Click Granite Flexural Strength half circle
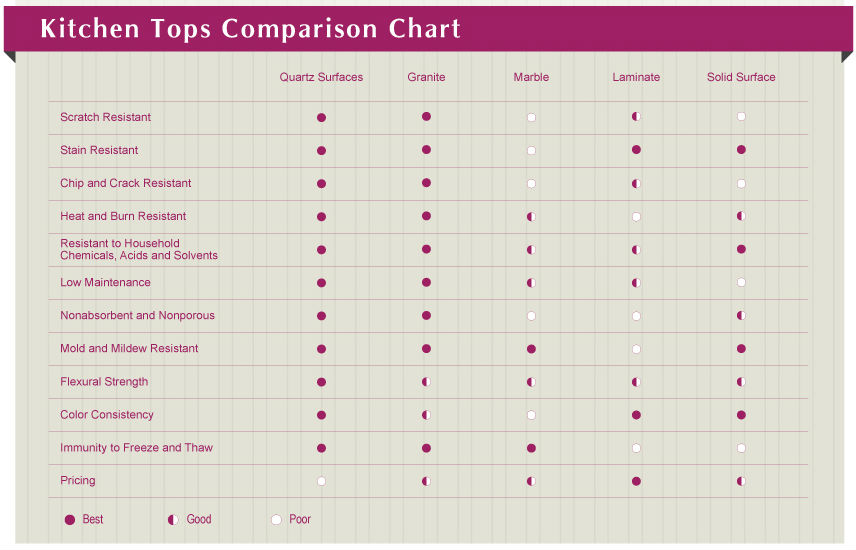Screen dimensions: 856x550 coord(426,382)
